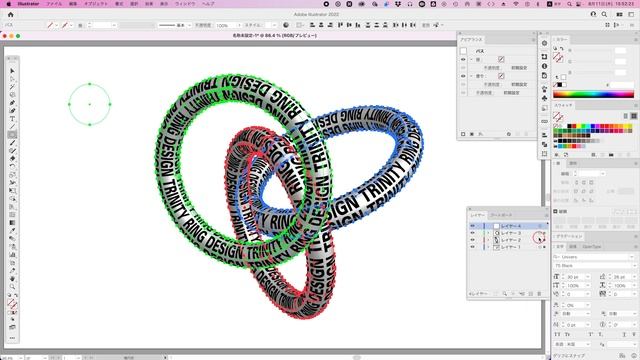
Task: Click the Illustrator app menu
Action: coord(28,4)
